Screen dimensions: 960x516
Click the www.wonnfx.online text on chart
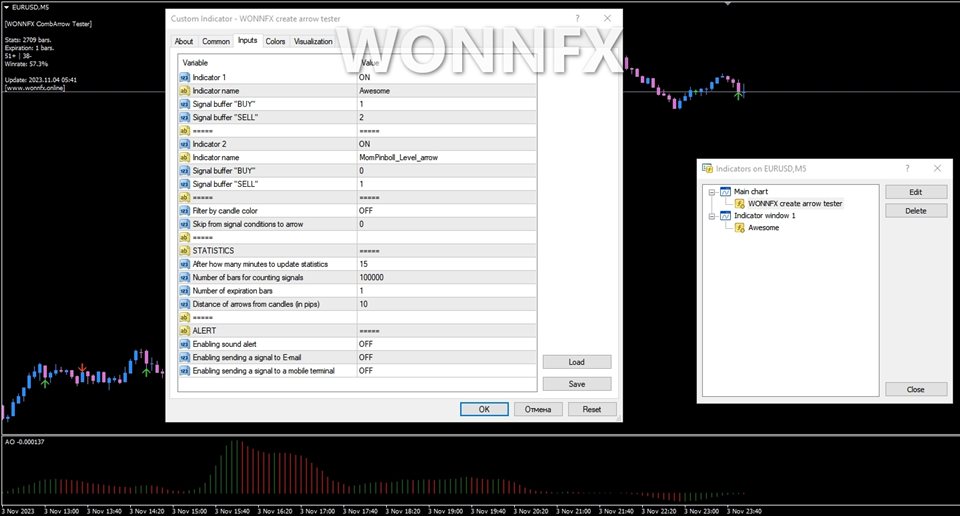(35, 88)
